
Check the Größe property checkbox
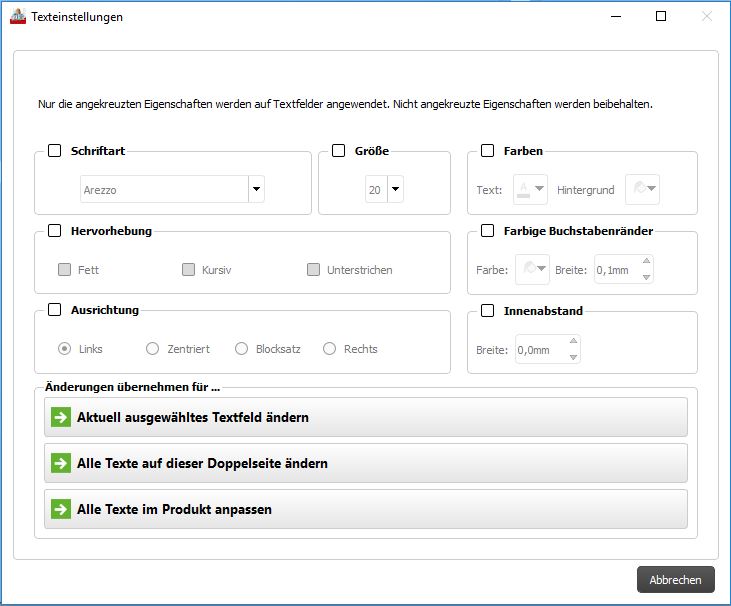point(338,151)
